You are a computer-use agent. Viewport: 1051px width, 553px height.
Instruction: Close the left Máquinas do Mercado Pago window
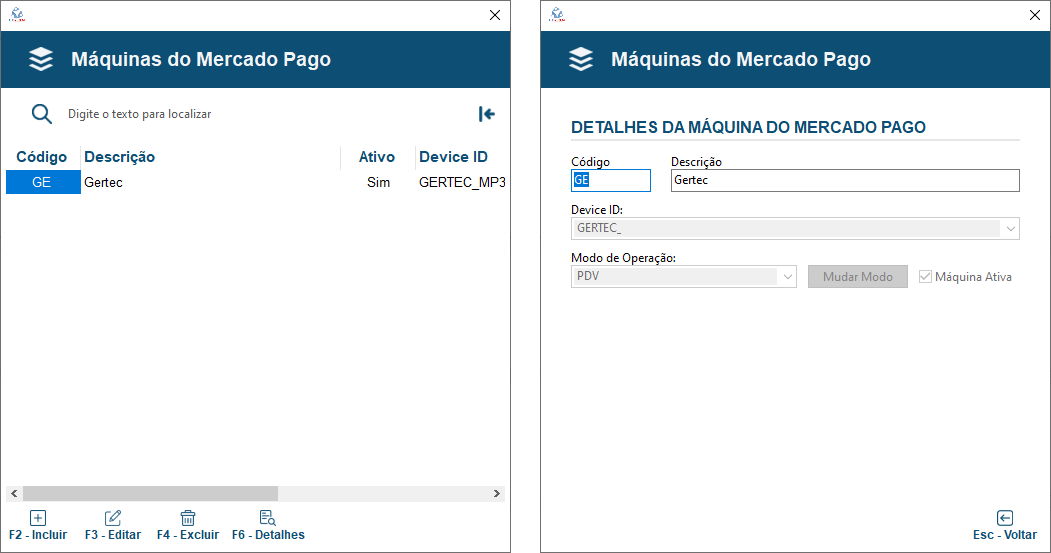[495, 15]
